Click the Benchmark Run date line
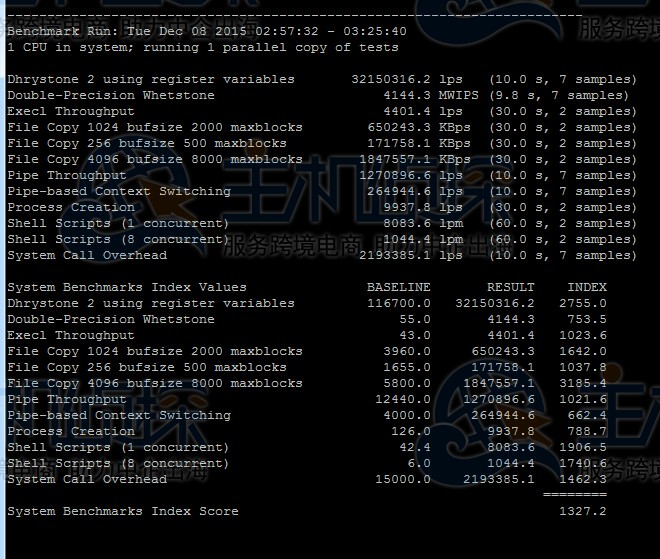The width and height of the screenshot is (660, 559). (206, 31)
